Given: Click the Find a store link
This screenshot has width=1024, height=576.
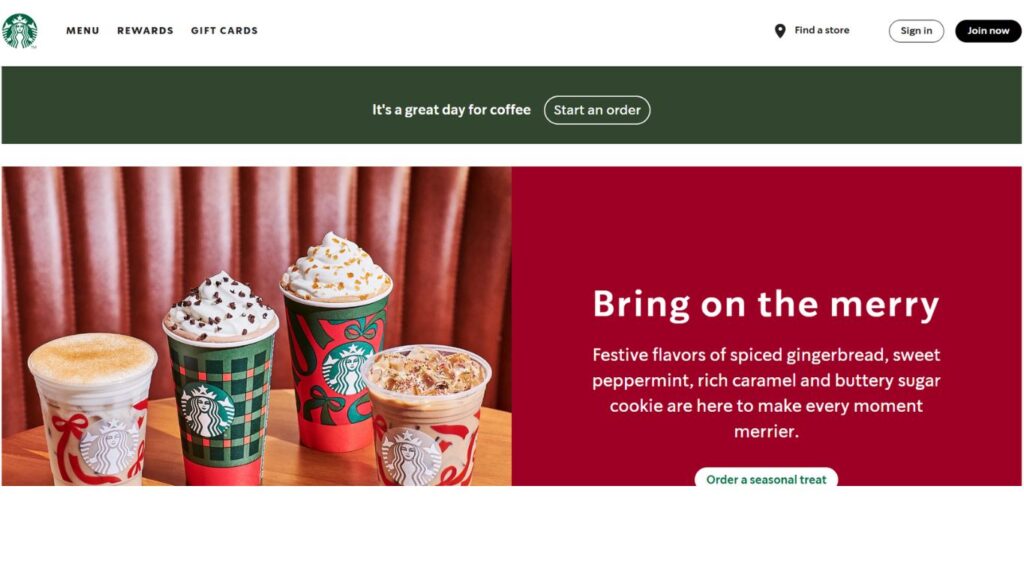Looking at the screenshot, I should [822, 30].
